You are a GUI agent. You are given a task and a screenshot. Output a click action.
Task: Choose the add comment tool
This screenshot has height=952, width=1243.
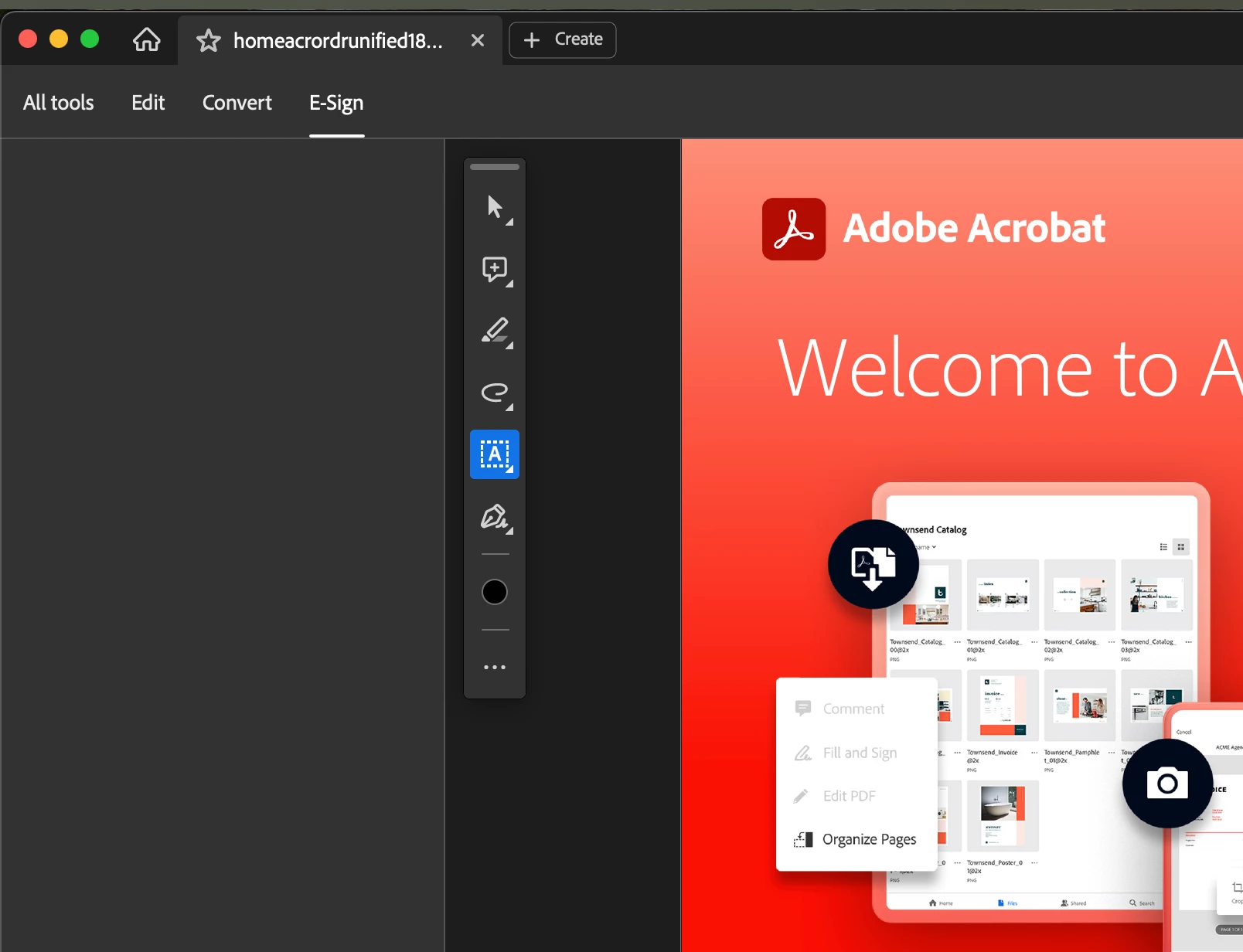[x=495, y=270]
